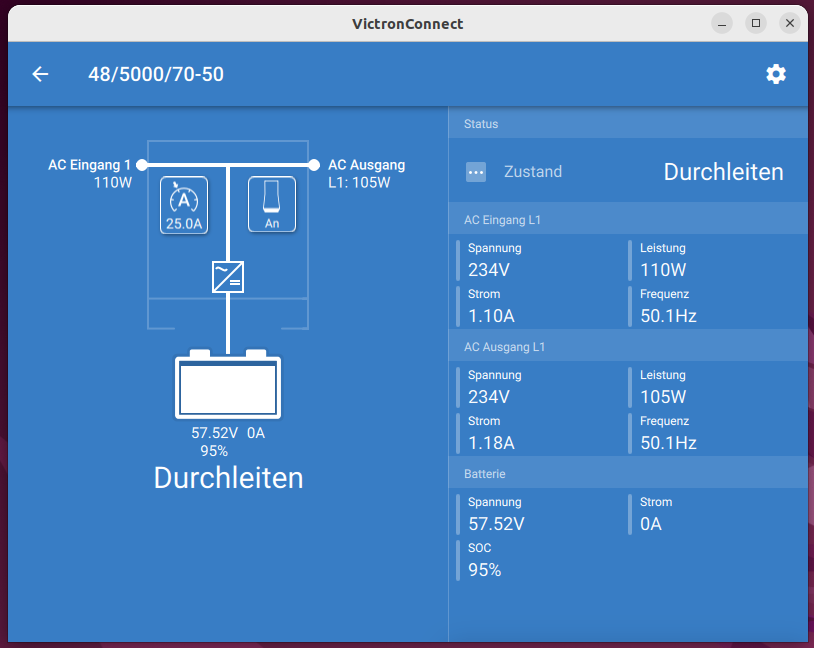Screen dimensions: 814x648
Task: Minimize the VictronConnect window
Action: [722, 23]
